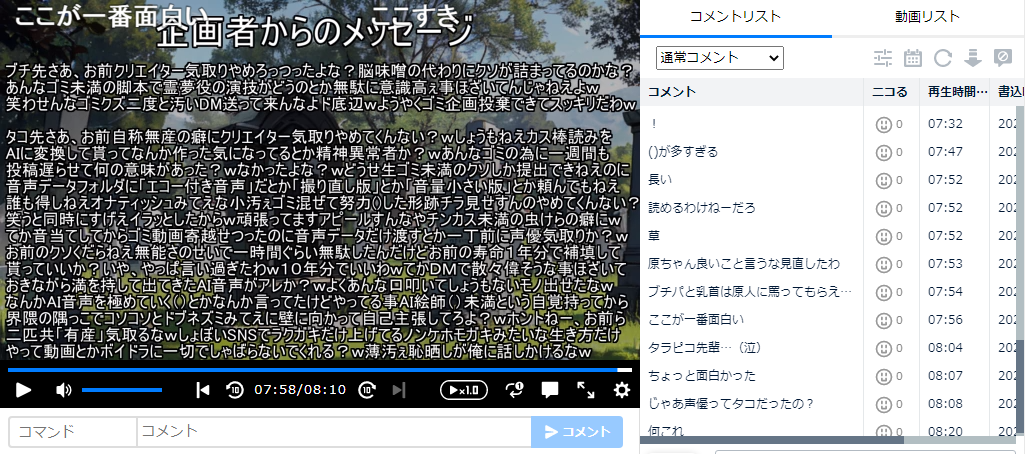The height and width of the screenshot is (454, 1025).
Task: Nicoru the "長い" comment
Action: (884, 180)
